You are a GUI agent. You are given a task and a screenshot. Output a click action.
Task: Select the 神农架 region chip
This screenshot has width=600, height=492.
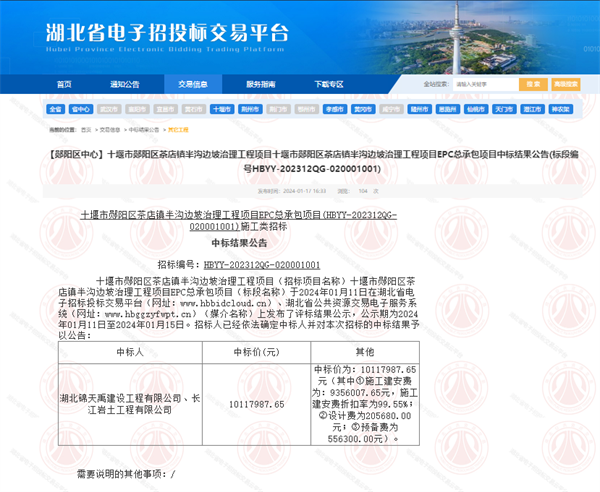[560, 109]
